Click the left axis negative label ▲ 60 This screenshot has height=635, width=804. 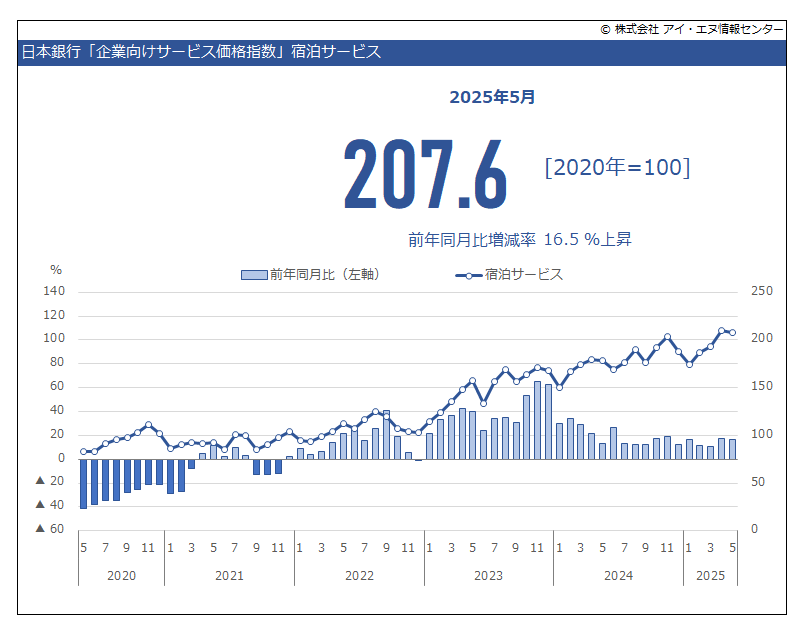(50, 529)
